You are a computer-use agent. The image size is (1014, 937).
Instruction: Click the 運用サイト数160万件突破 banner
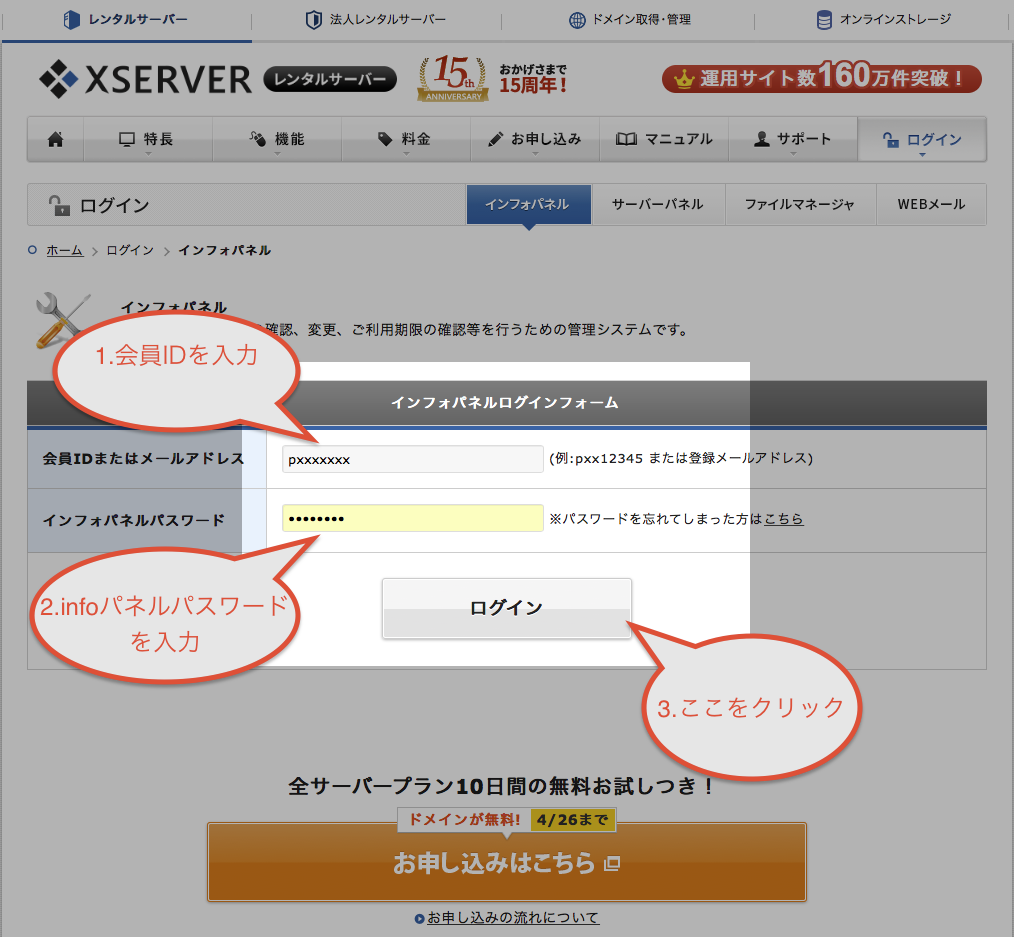click(822, 78)
